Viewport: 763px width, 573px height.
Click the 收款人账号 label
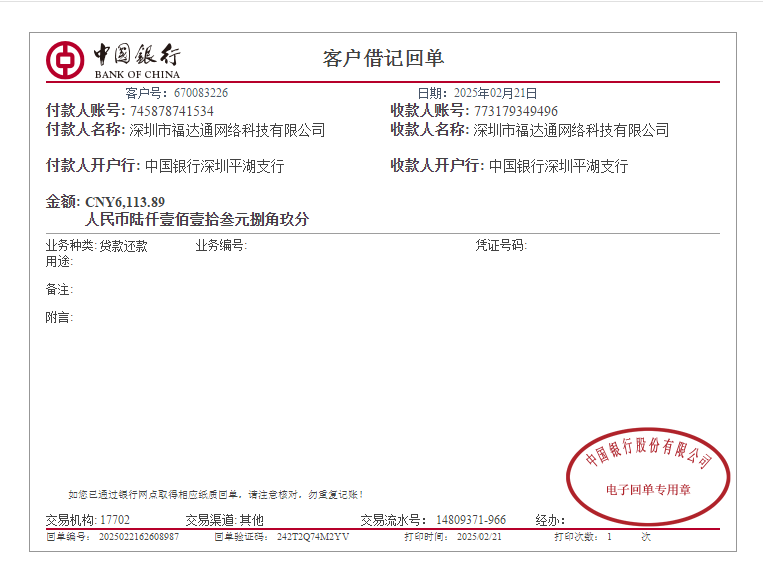[430, 111]
